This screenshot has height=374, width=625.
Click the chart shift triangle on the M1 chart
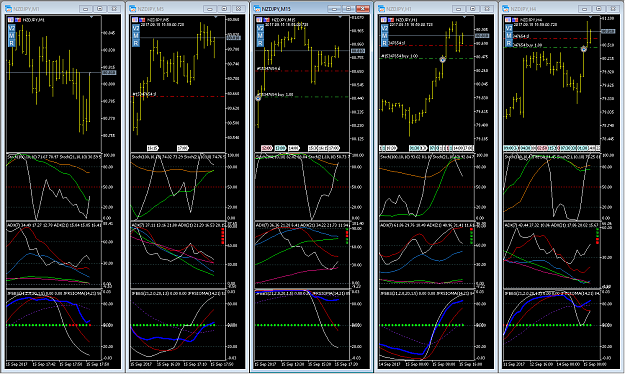[x=91, y=18]
